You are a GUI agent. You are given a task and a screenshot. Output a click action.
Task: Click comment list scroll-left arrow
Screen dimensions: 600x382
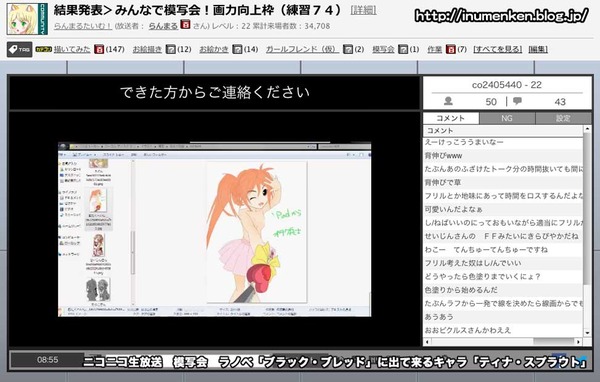tap(427, 341)
